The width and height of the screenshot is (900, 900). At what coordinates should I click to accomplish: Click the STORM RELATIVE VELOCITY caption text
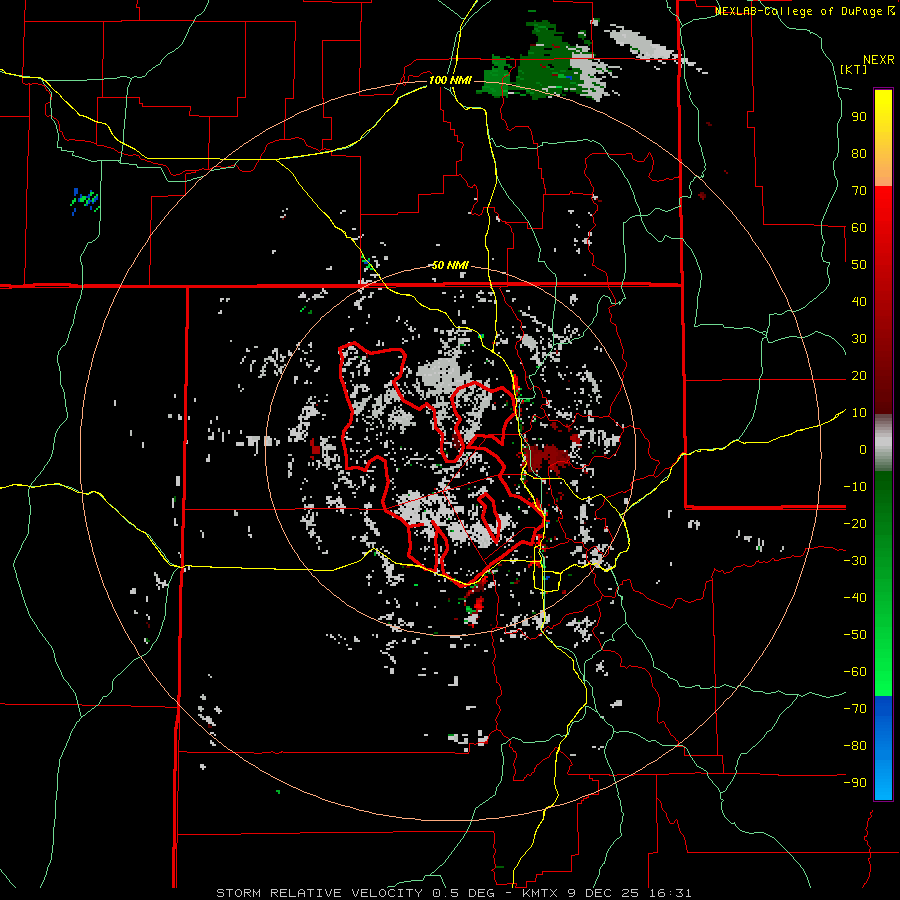click(x=319, y=893)
